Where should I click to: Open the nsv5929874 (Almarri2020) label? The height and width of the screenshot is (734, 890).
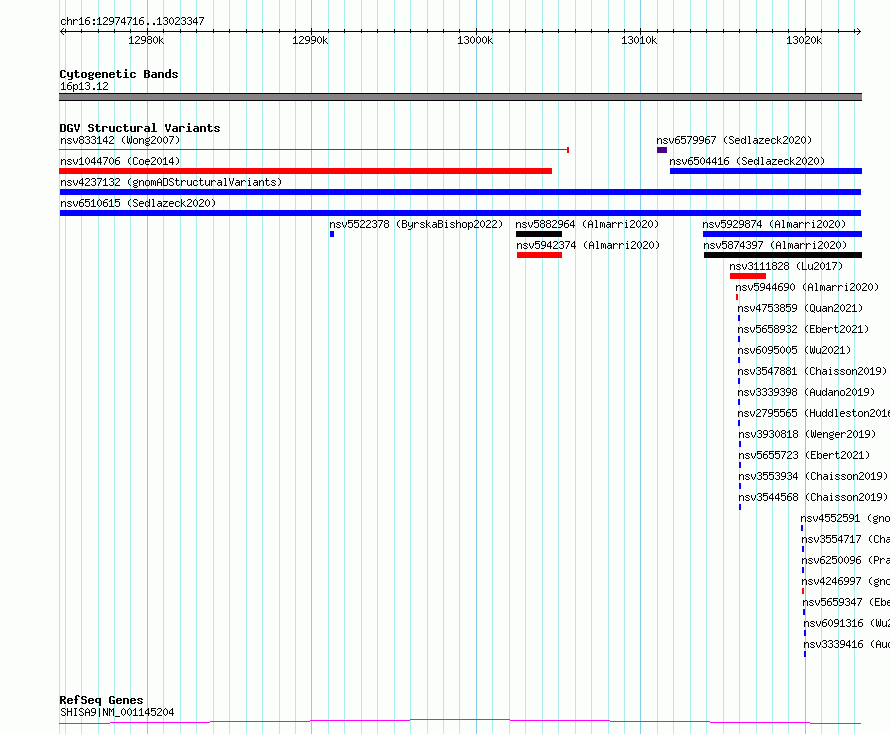pos(774,224)
